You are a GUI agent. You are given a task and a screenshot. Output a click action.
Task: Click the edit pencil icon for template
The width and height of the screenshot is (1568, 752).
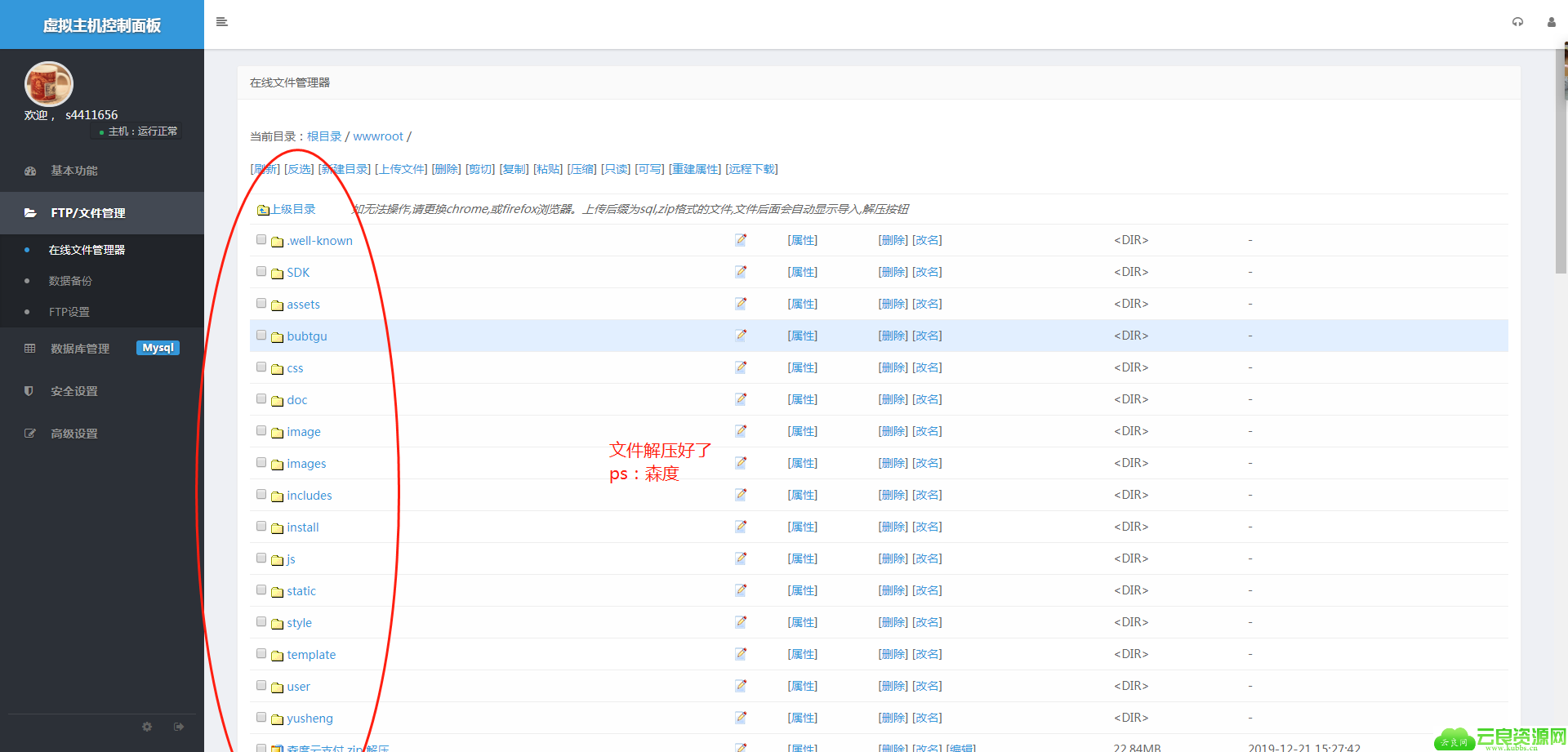coord(741,654)
